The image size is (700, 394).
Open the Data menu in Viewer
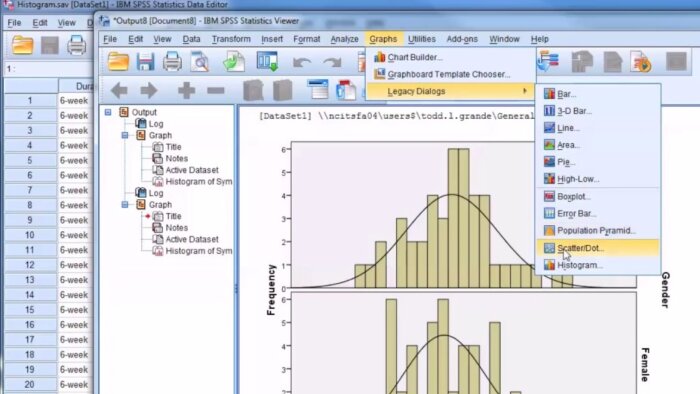click(x=191, y=39)
